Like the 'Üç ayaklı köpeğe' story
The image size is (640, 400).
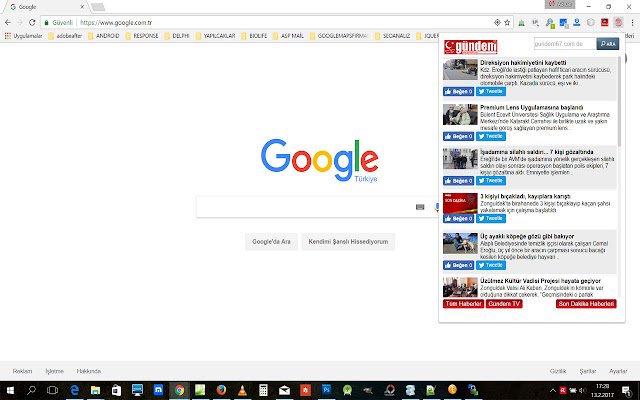click(458, 265)
